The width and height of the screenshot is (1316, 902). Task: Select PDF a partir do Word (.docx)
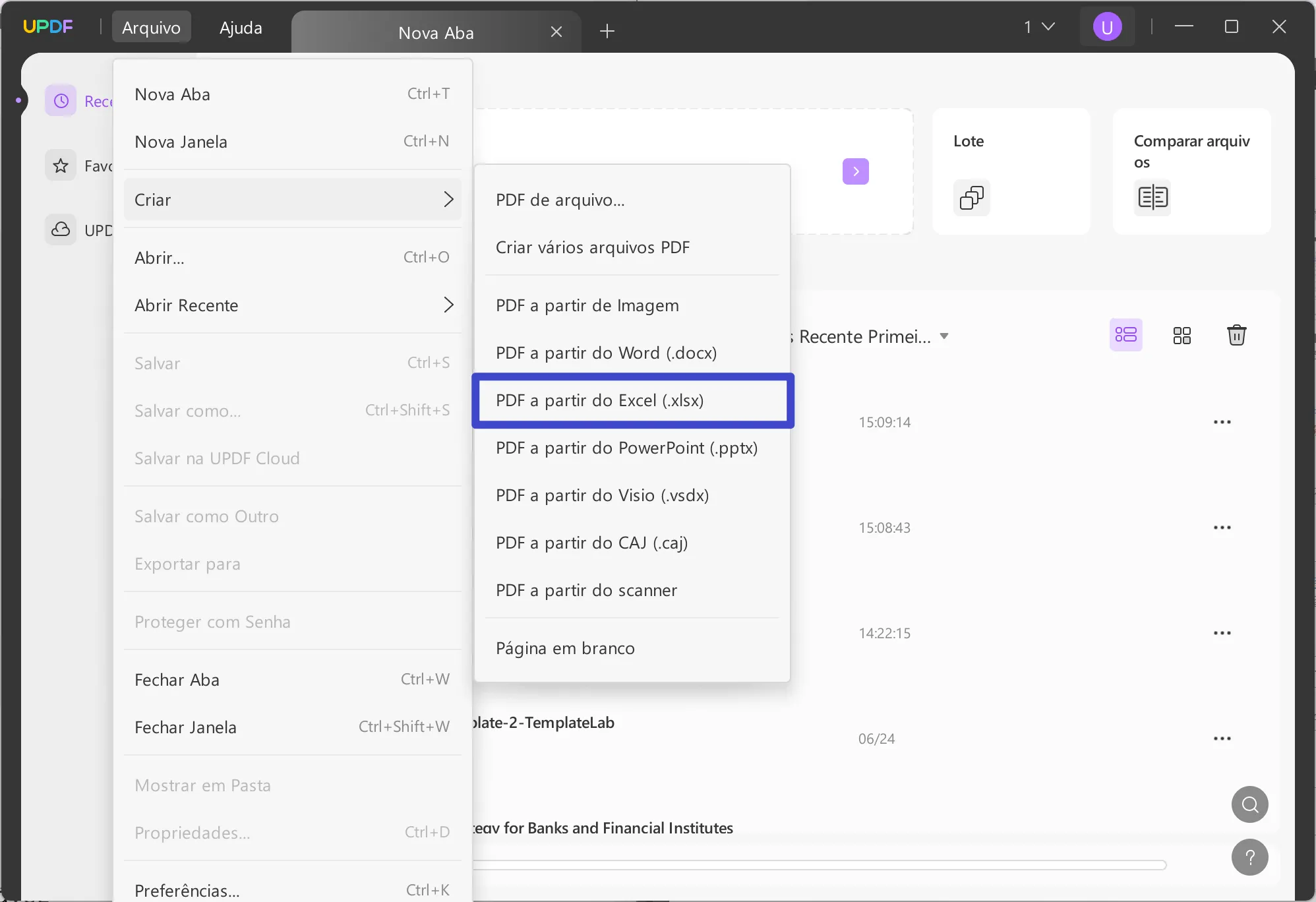click(x=632, y=353)
